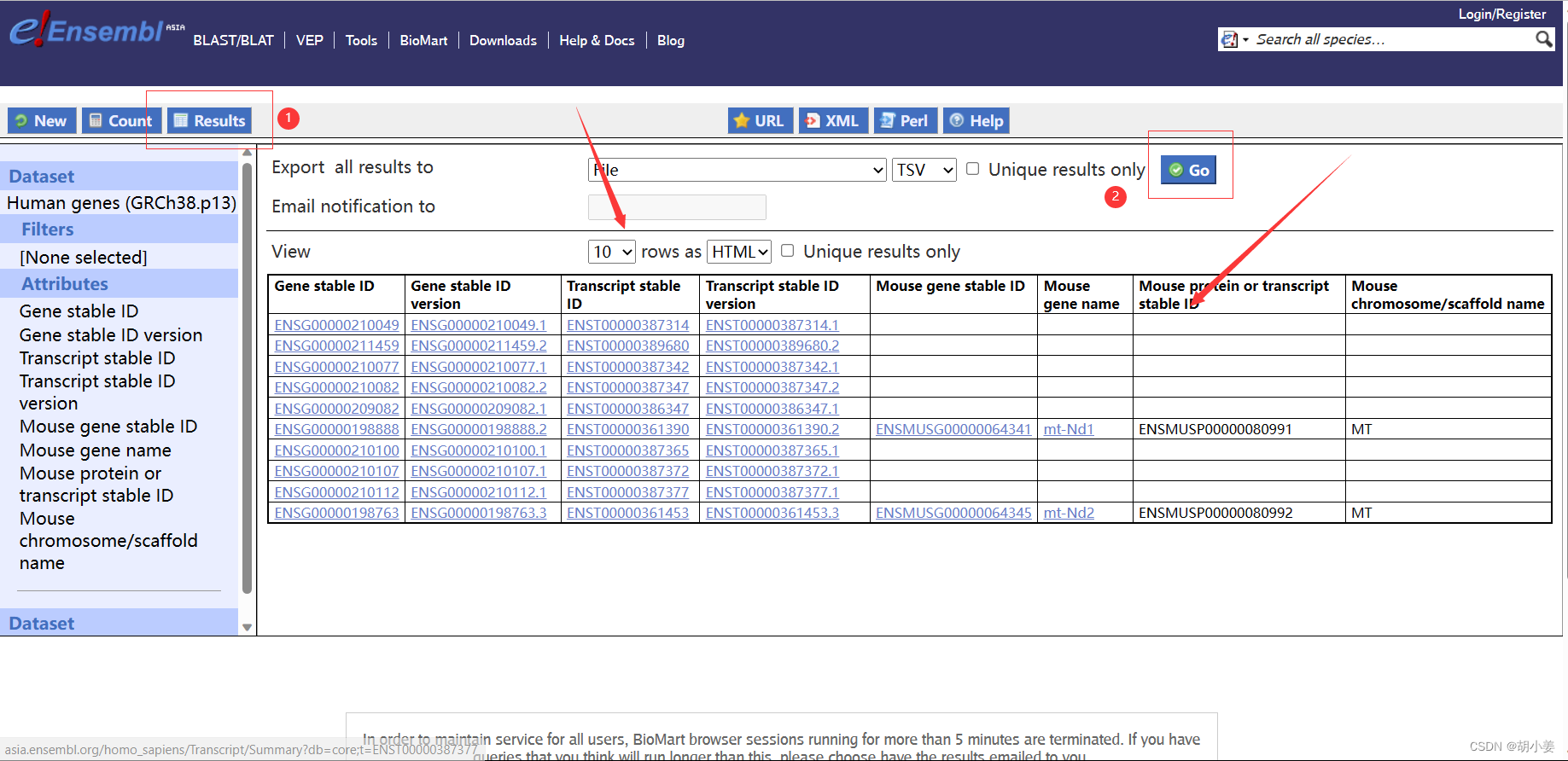1568x761 pixels.
Task: Open transcript link ENST00000387342
Action: [x=627, y=367]
